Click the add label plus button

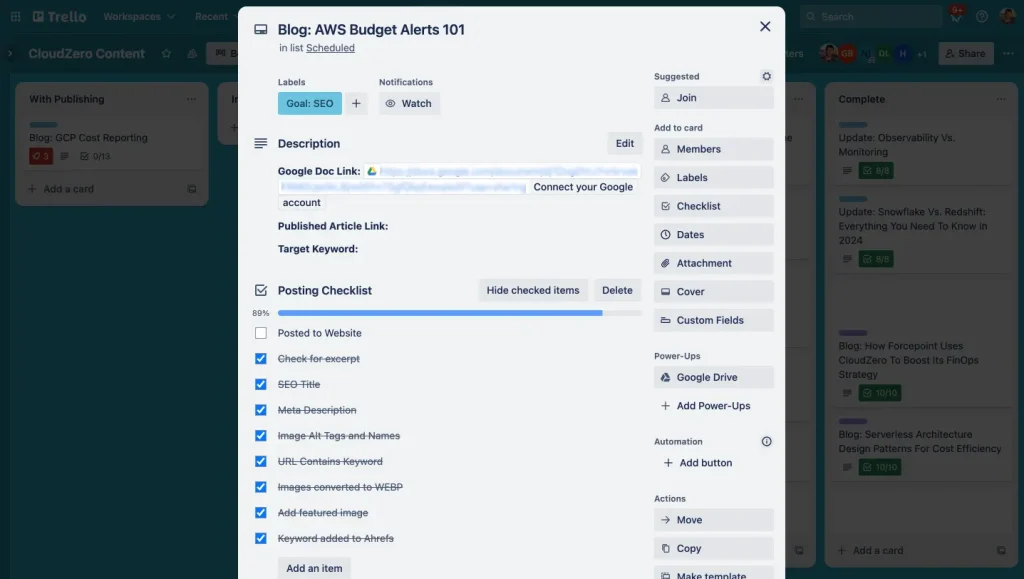coord(356,103)
